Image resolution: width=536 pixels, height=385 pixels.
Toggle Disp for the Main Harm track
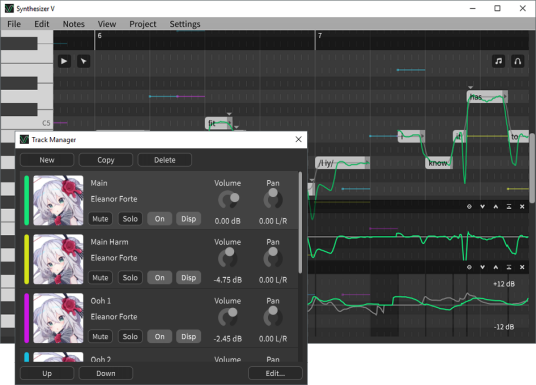(x=189, y=278)
